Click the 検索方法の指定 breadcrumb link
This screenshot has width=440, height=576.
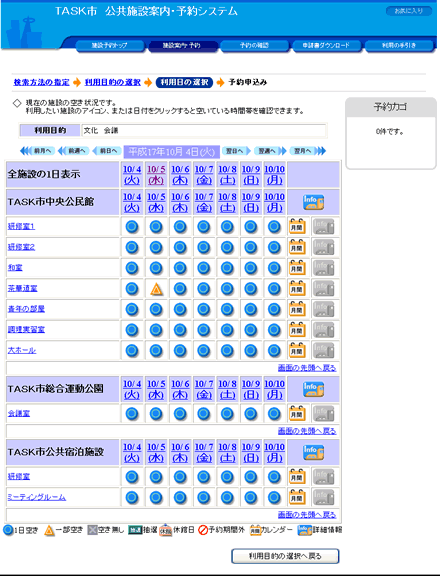coord(42,82)
